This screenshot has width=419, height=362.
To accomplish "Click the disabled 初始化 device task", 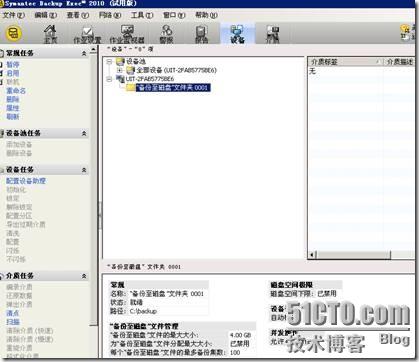I will pos(16,190).
